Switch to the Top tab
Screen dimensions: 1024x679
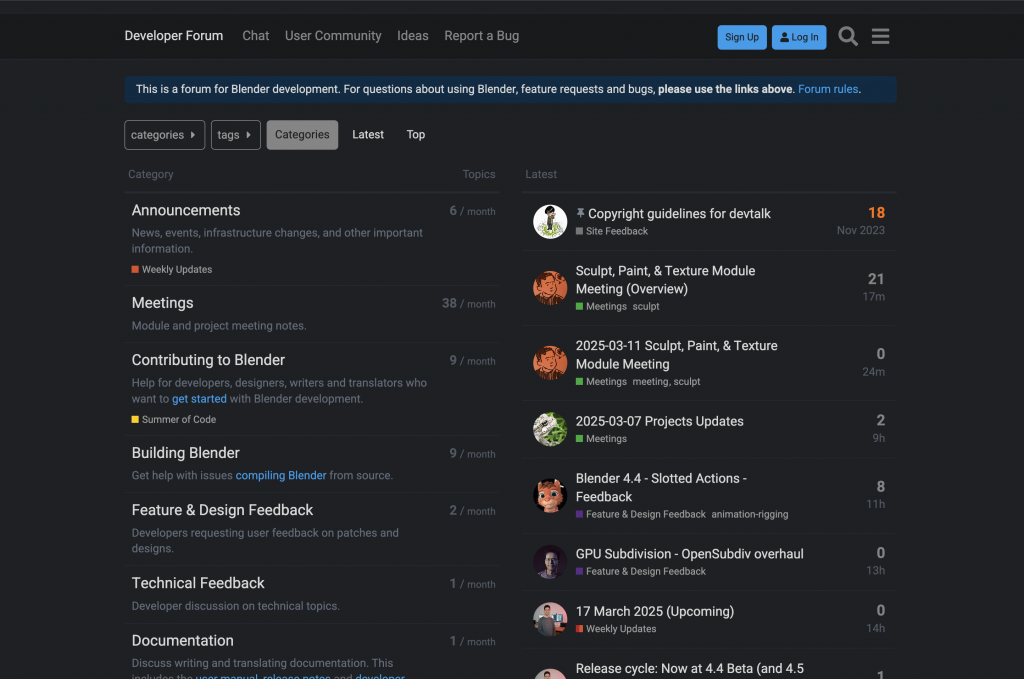tap(416, 134)
